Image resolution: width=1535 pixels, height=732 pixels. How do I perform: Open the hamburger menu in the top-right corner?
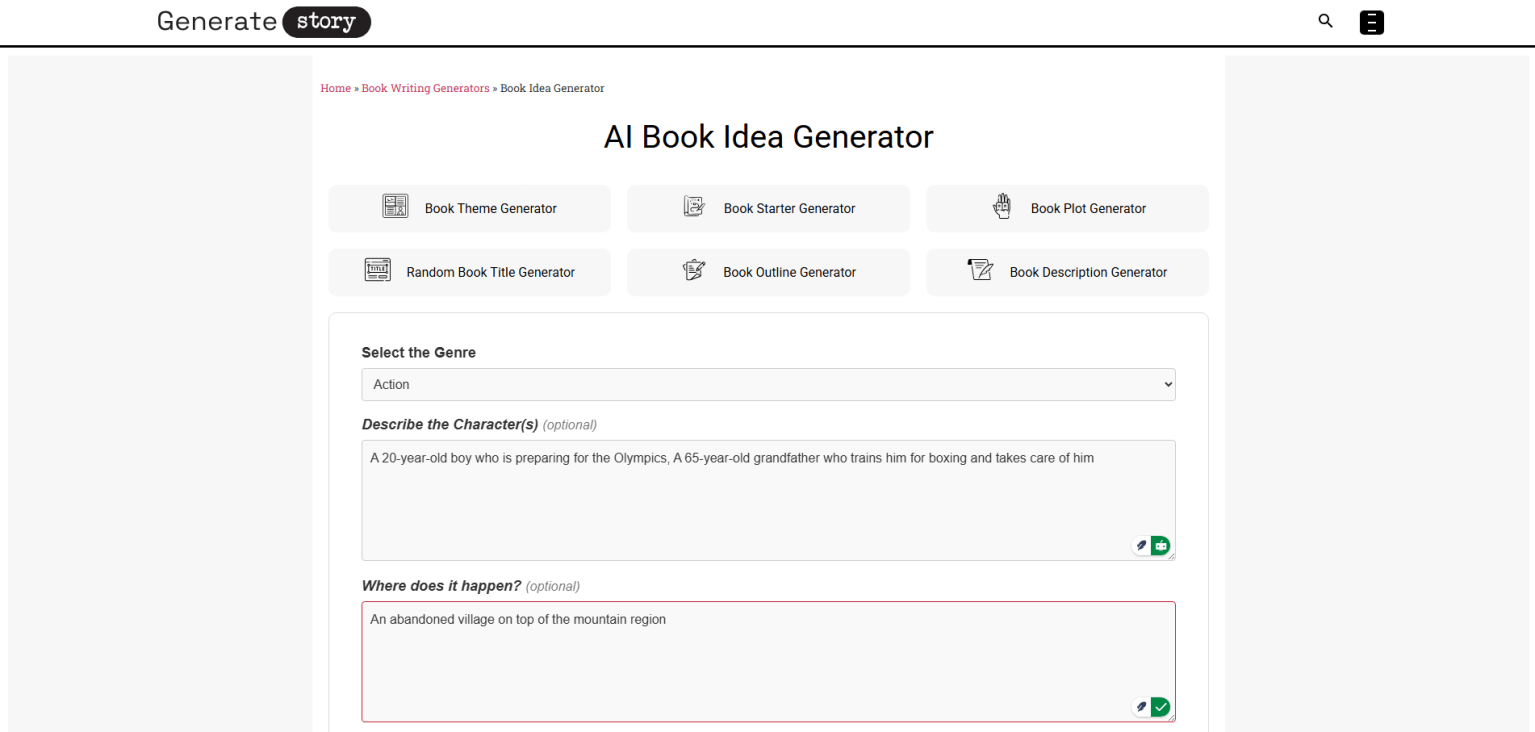(1371, 21)
